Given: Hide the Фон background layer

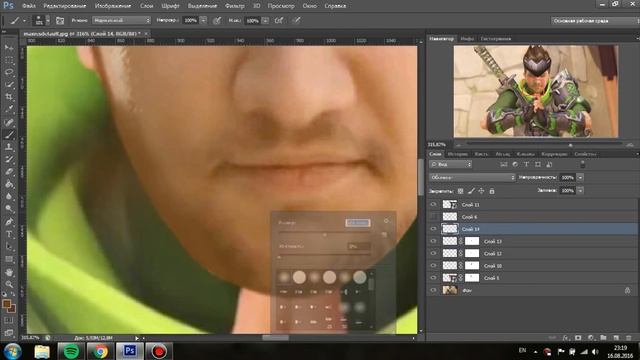Looking at the screenshot, I should click(433, 290).
